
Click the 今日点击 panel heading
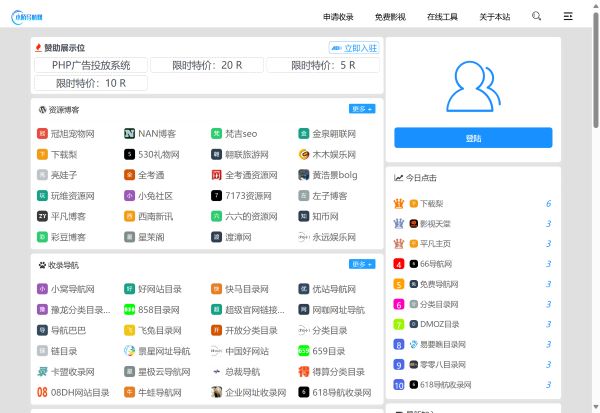(x=421, y=178)
